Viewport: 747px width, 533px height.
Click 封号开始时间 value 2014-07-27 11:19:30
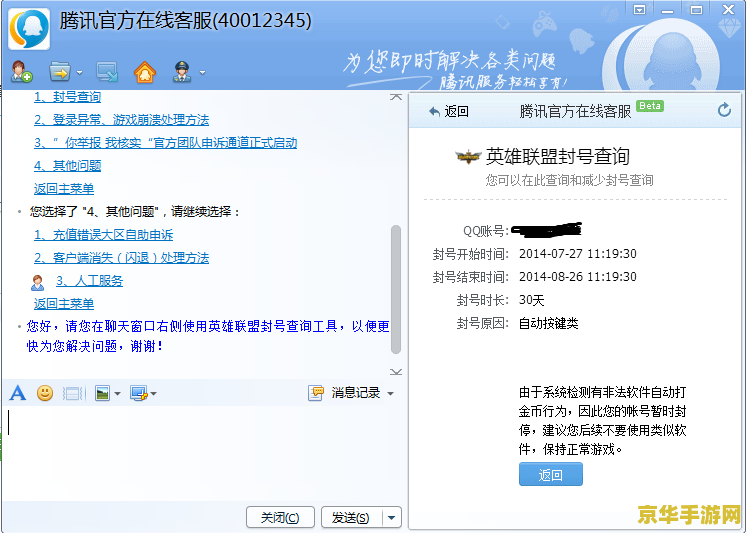click(577, 253)
